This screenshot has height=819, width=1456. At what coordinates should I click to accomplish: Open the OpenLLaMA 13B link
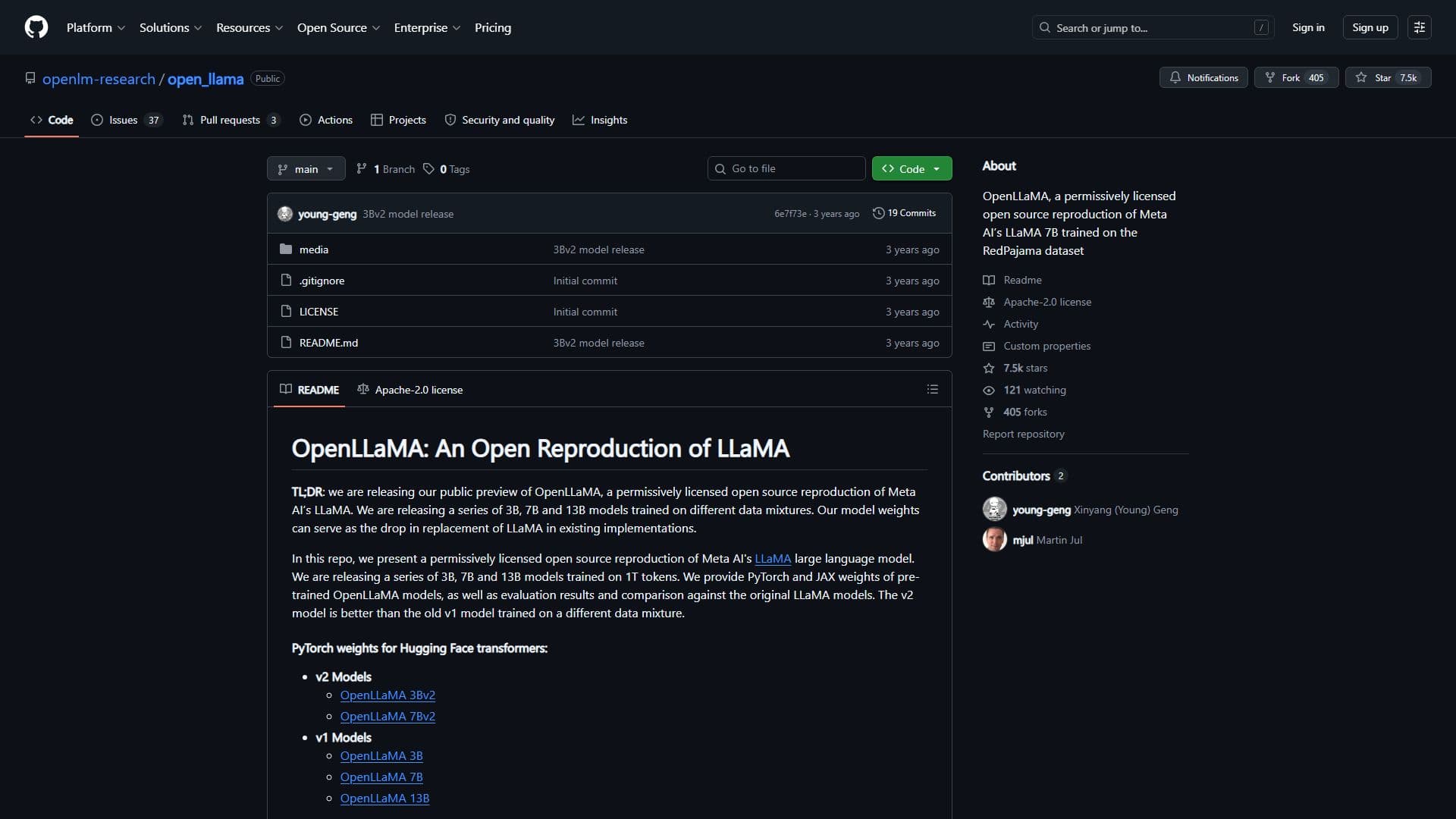pyautogui.click(x=384, y=799)
